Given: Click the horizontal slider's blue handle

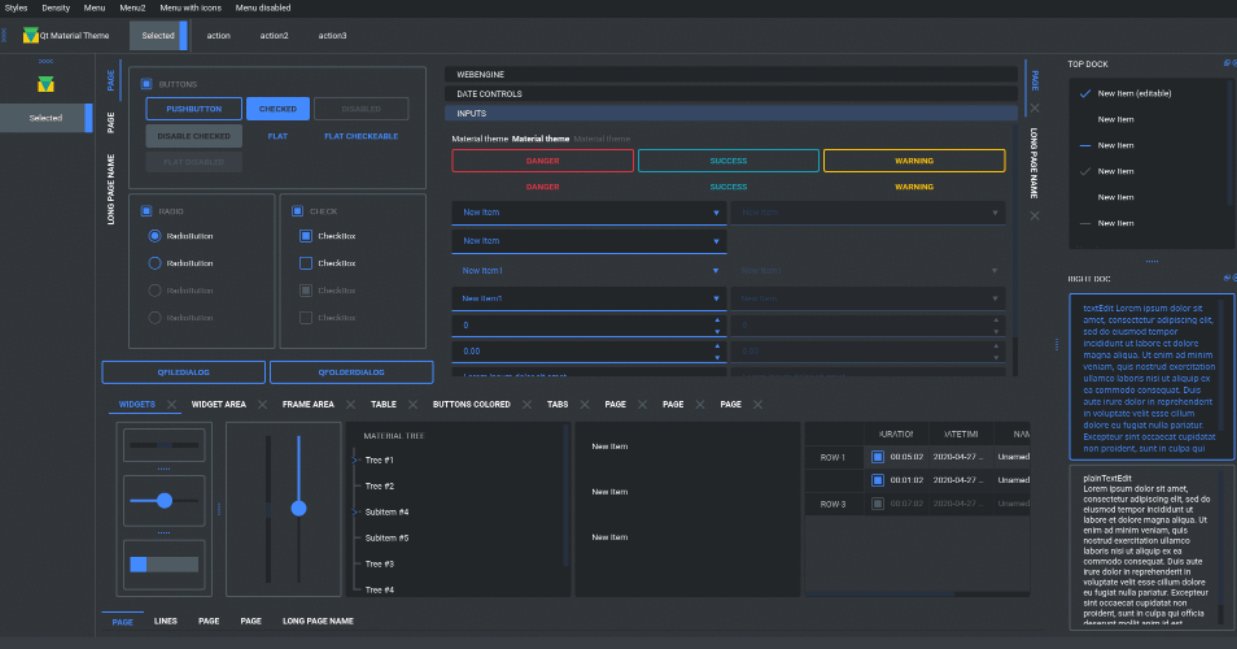Looking at the screenshot, I should (165, 501).
